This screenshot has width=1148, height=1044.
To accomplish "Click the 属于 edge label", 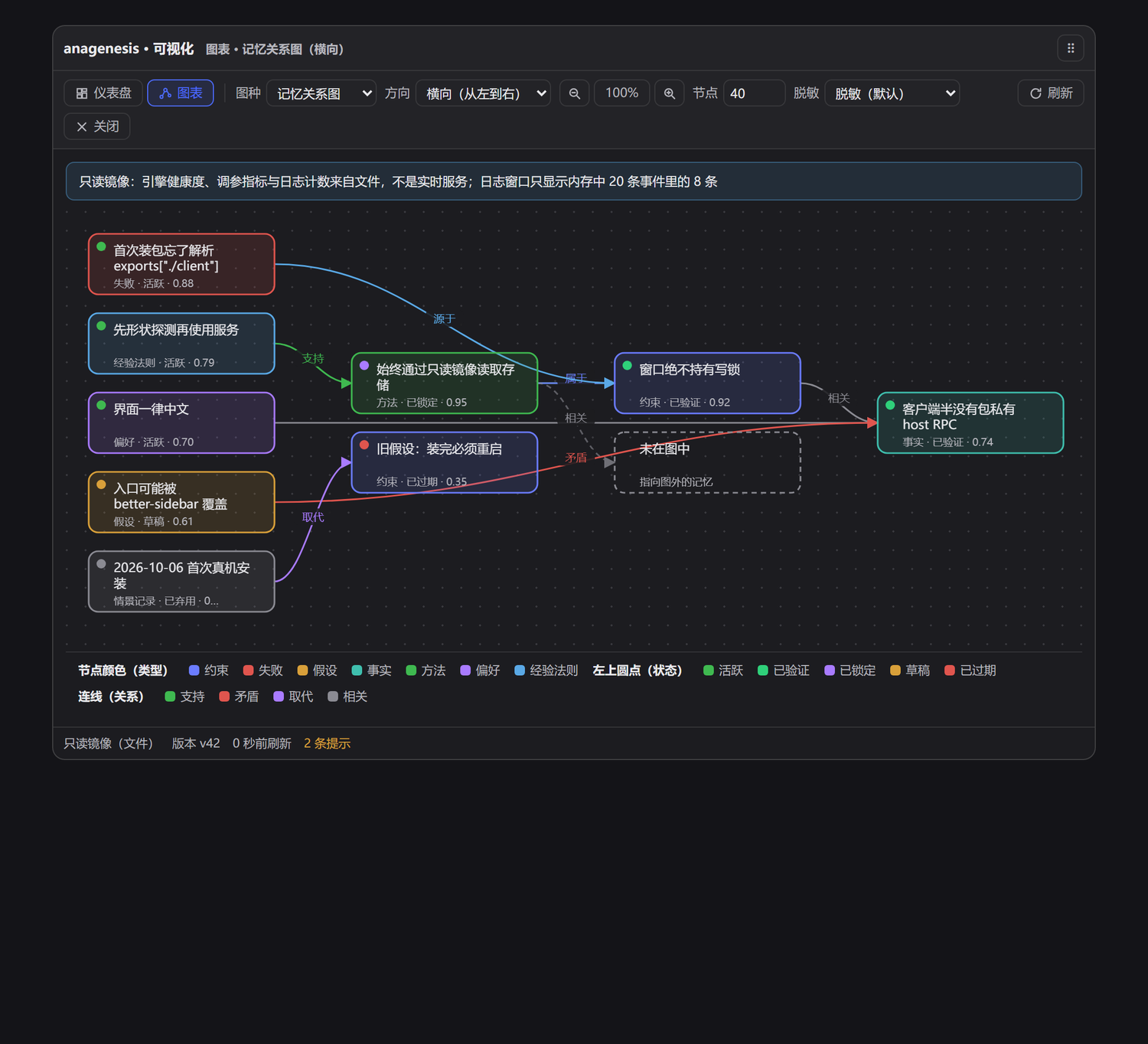I will [x=576, y=378].
